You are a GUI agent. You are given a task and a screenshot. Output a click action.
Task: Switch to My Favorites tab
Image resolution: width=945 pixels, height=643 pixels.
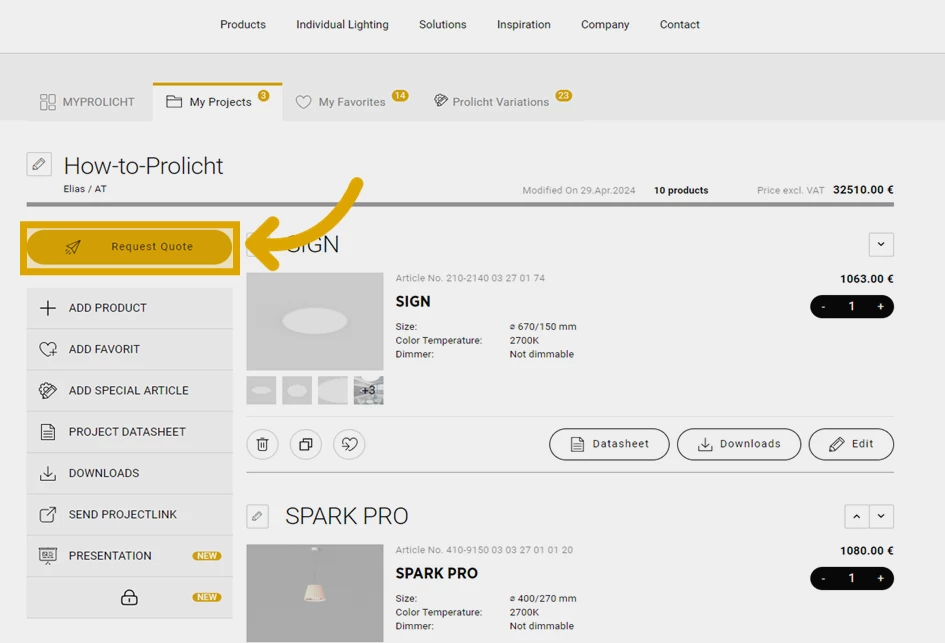351,102
